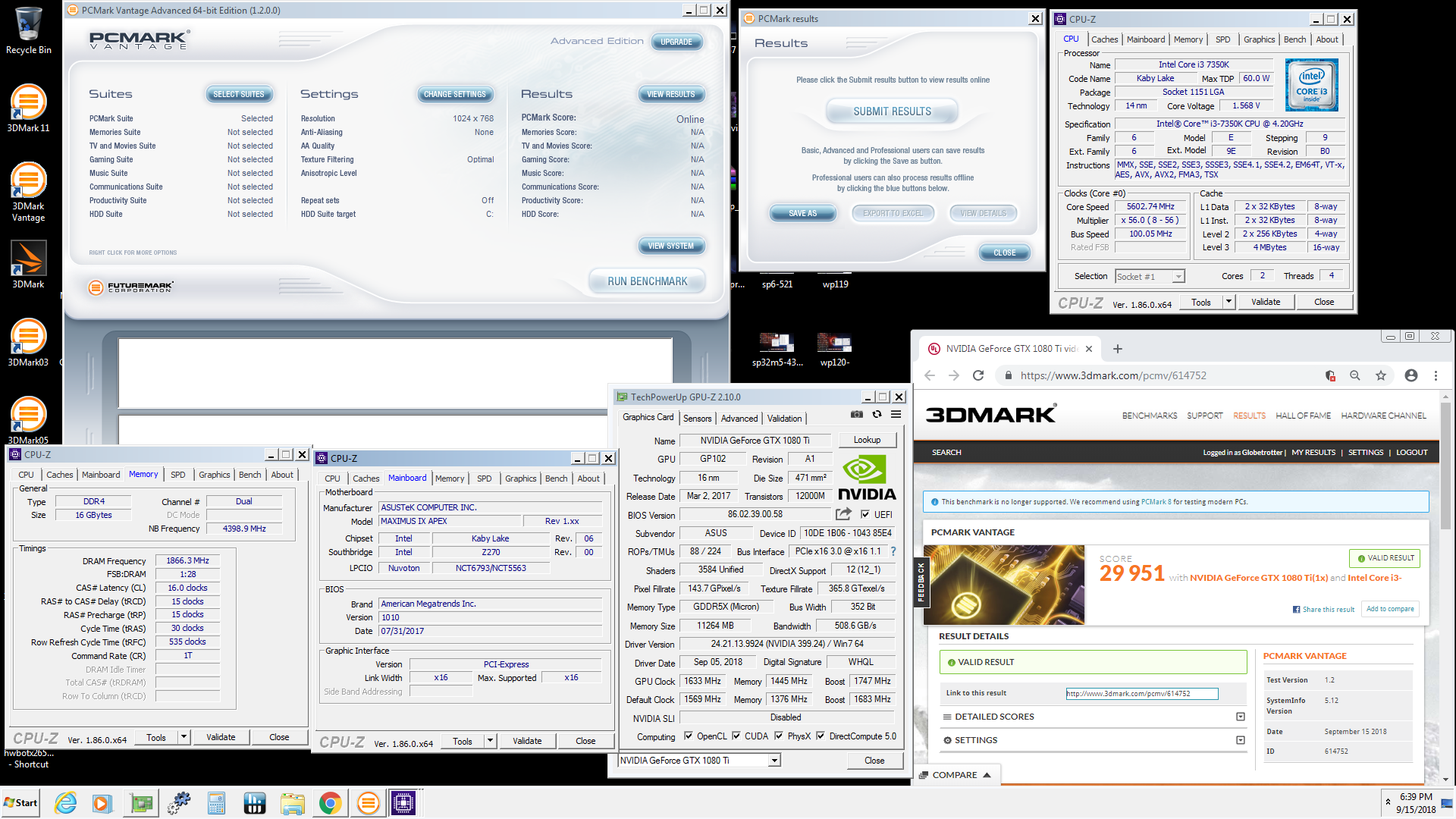Click the Windows Start button
This screenshot has height=819, width=1456.
coord(20,803)
